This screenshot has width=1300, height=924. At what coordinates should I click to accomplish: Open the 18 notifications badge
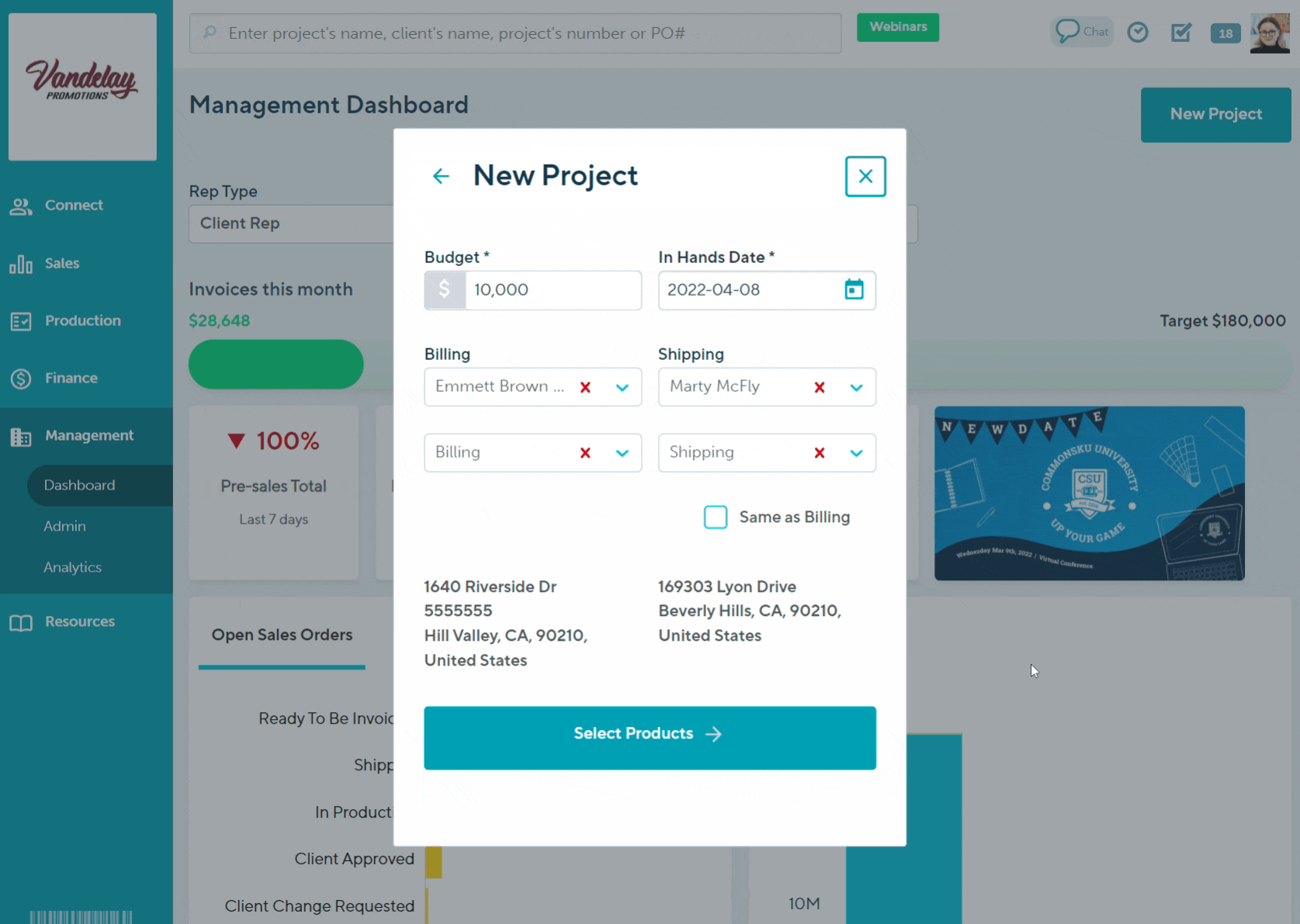tap(1225, 33)
